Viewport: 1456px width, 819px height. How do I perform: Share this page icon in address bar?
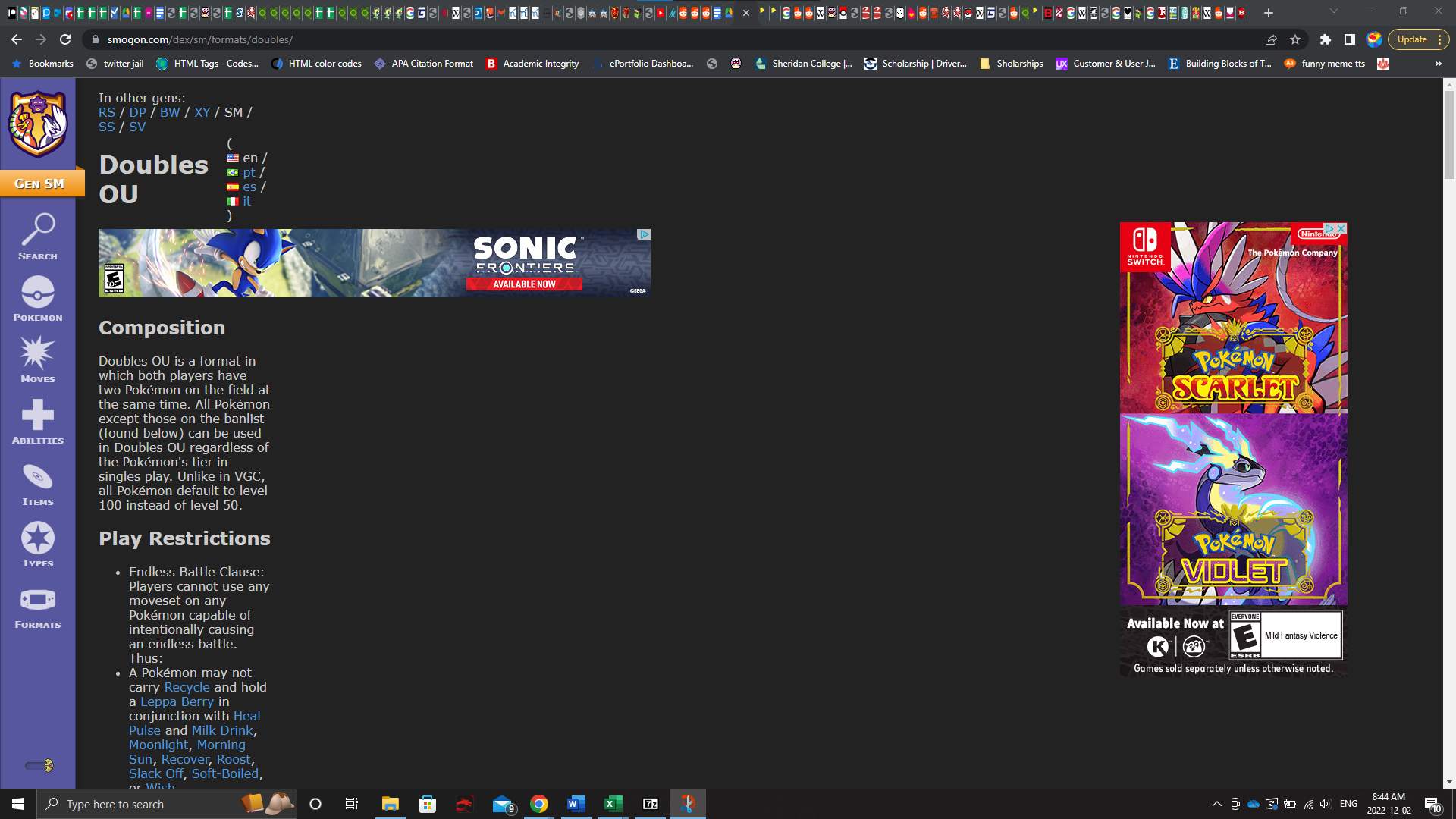click(1271, 39)
